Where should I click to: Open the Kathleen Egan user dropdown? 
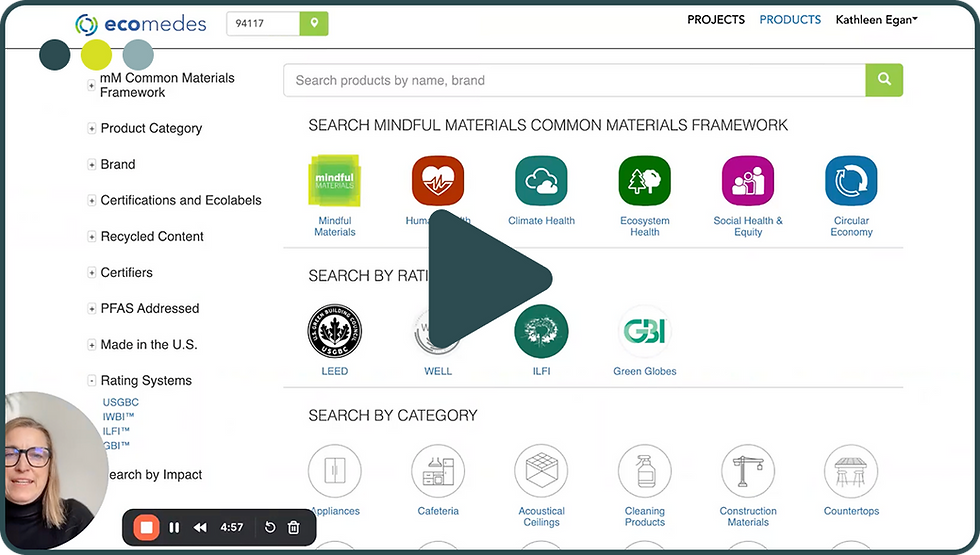point(876,20)
